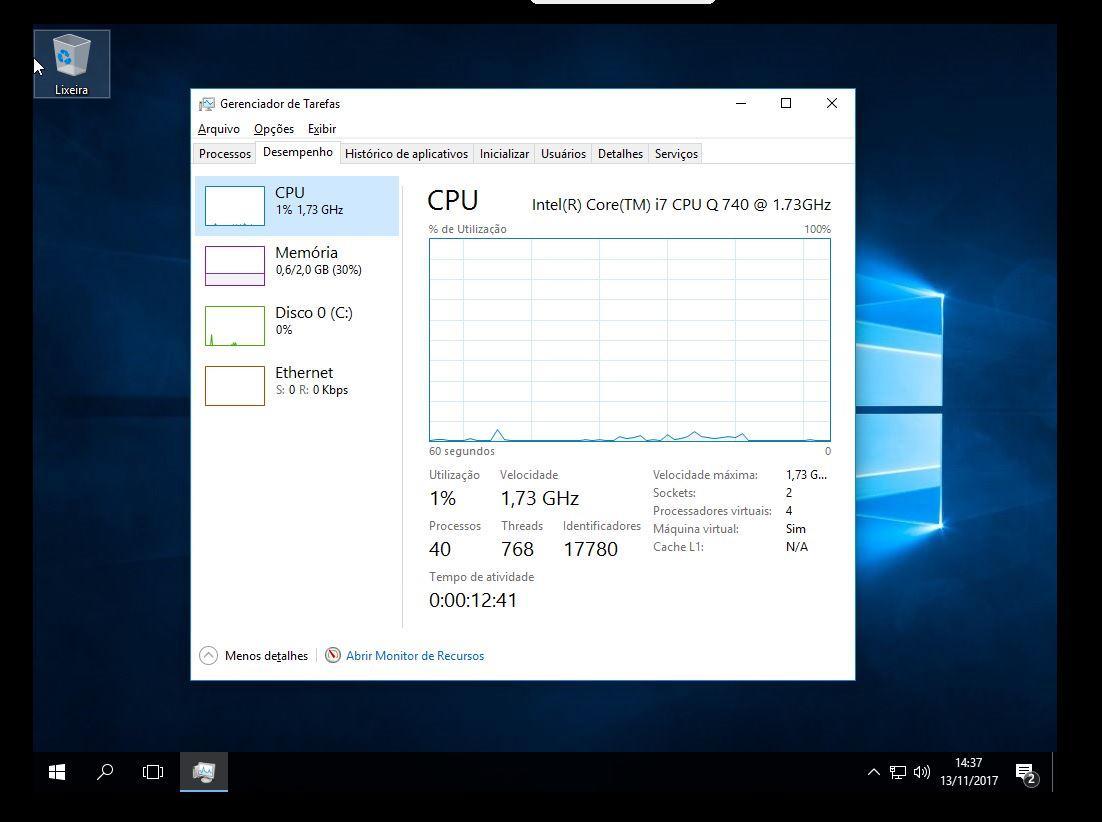Image resolution: width=1102 pixels, height=822 pixels.
Task: Click the Processadores virtuais label
Action: [x=712, y=511]
